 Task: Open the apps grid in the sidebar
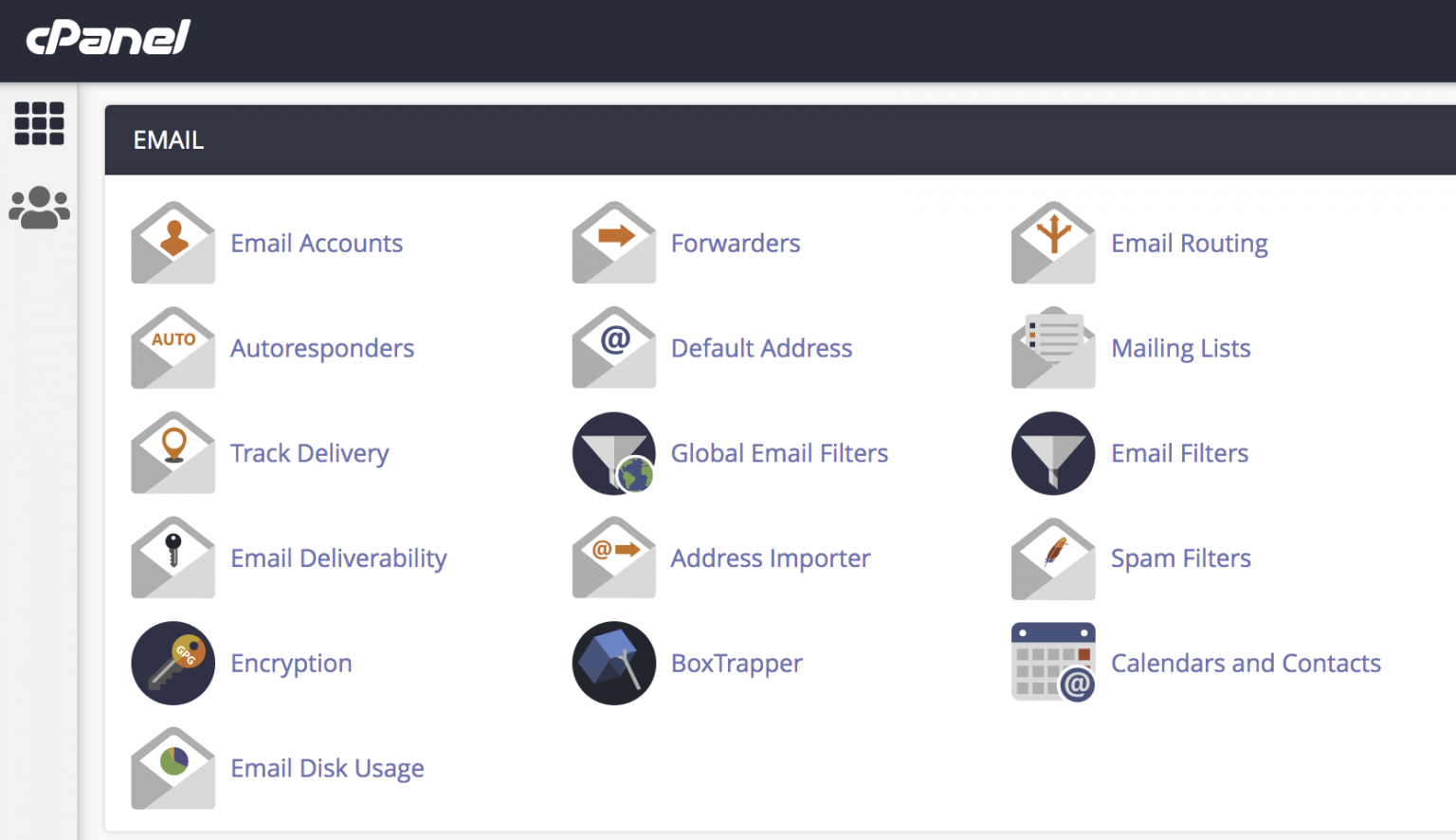tap(40, 123)
